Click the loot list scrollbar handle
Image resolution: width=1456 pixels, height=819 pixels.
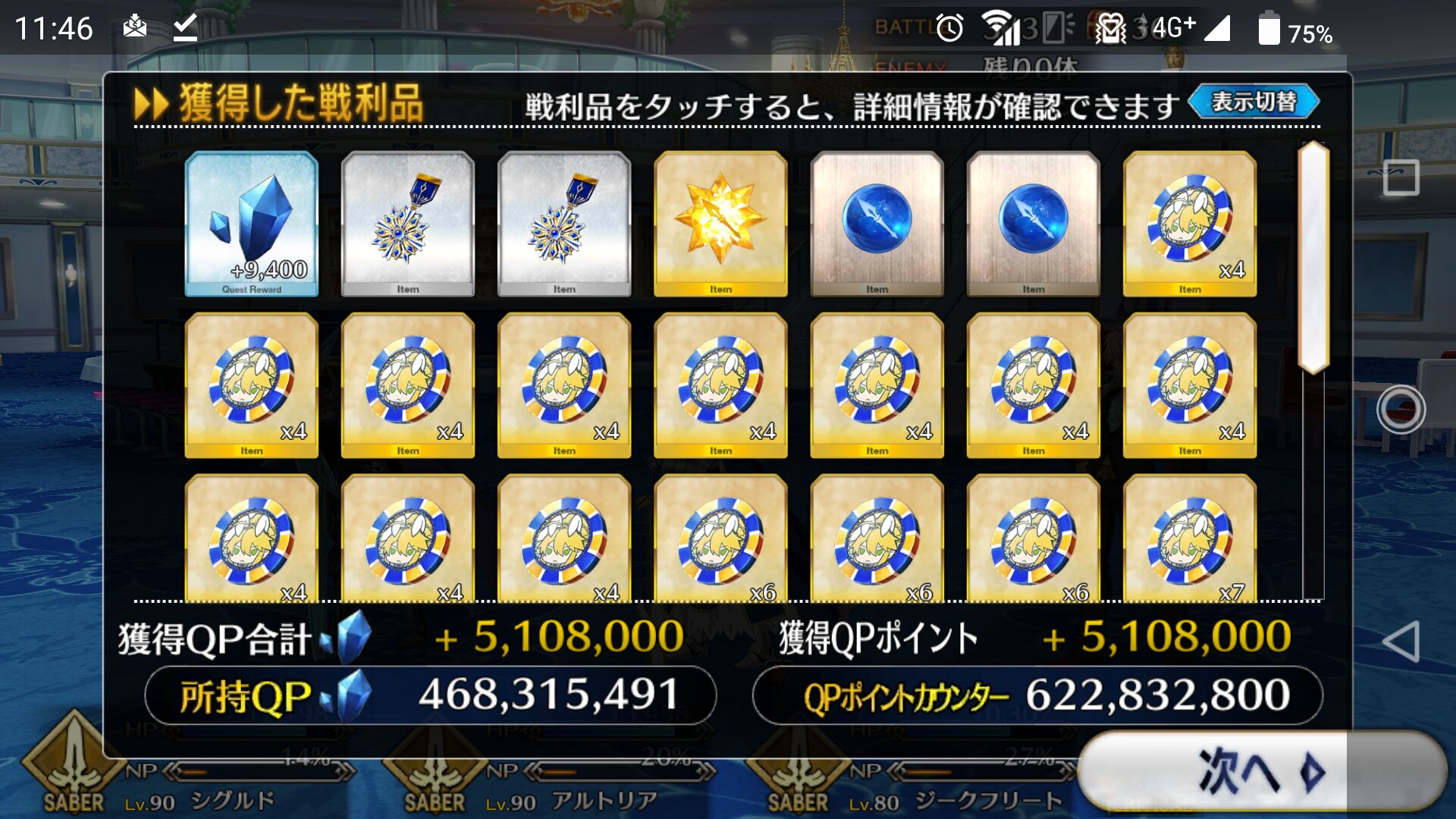click(x=1313, y=257)
